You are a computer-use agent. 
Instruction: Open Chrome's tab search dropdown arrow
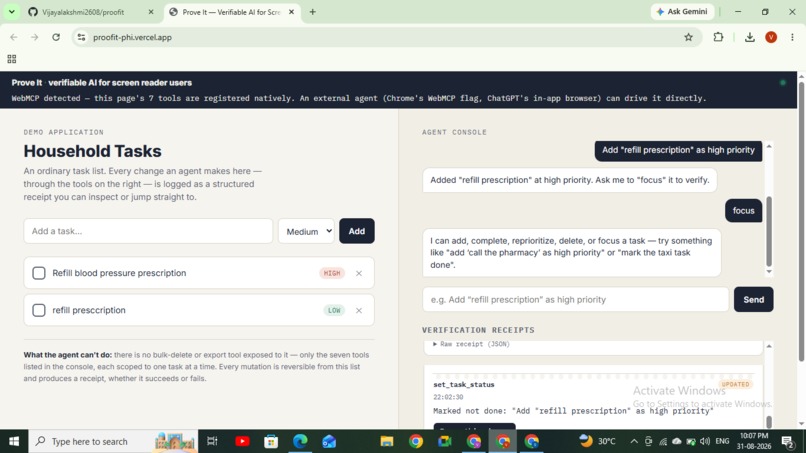[11, 11]
